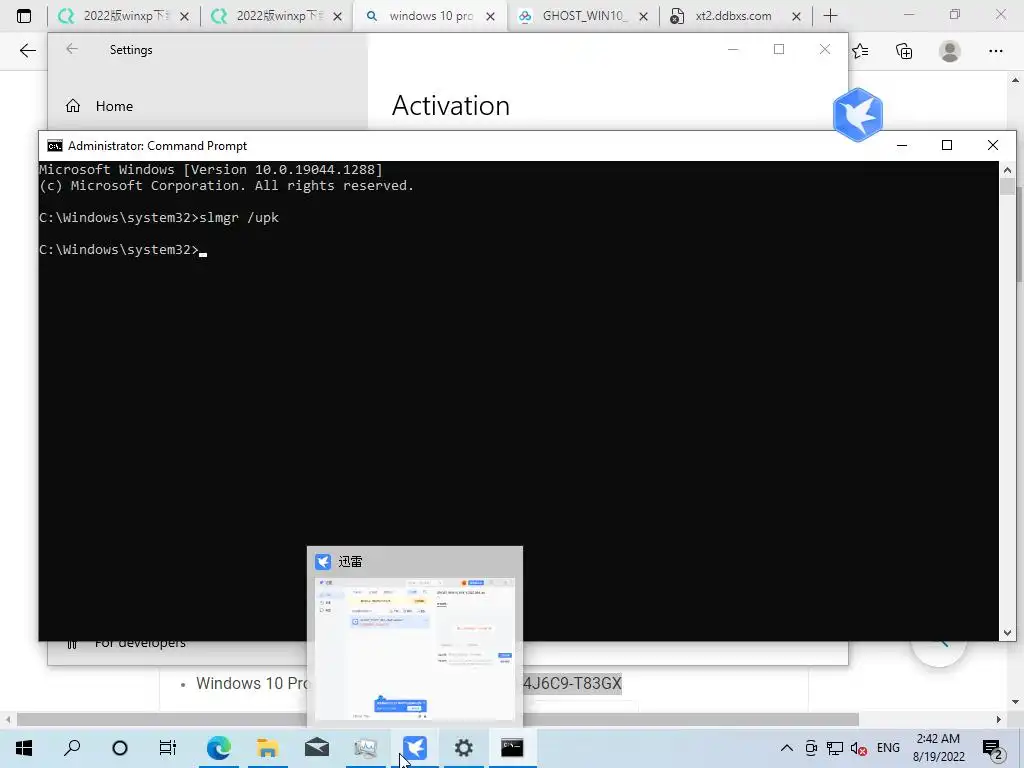Go back in Edge browser
Screen dimensions: 1024x768
[x=27, y=51]
